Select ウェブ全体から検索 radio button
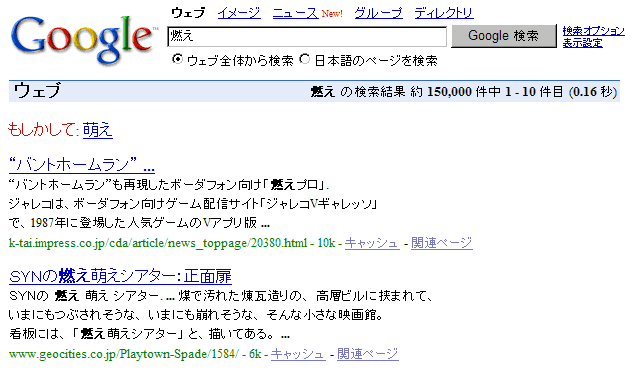This screenshot has height=371, width=625. pyautogui.click(x=177, y=59)
